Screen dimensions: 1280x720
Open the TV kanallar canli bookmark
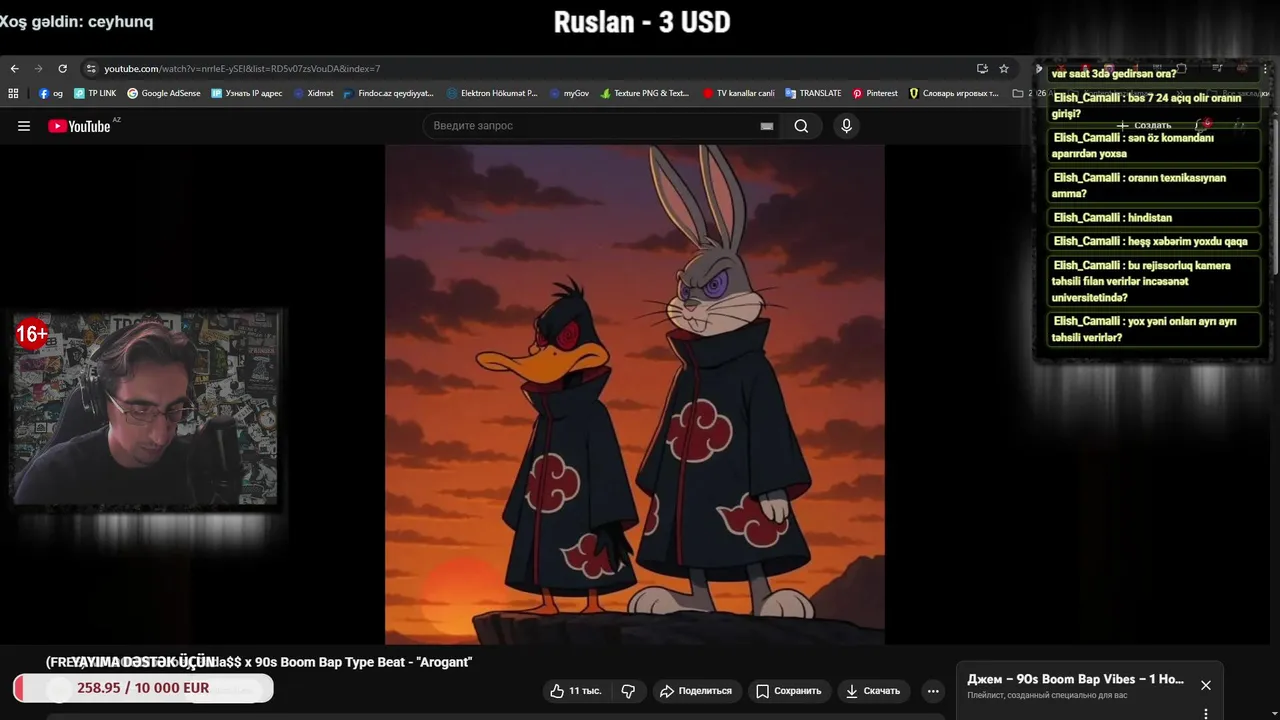pos(738,93)
